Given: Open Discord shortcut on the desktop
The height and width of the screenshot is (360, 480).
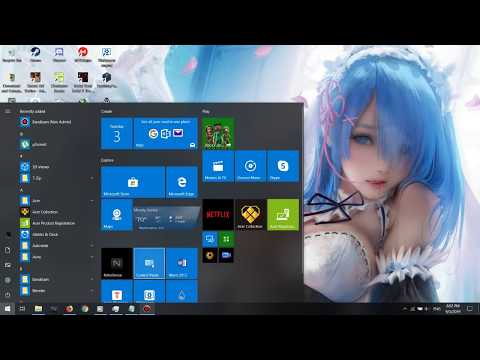Looking at the screenshot, I should [59, 55].
